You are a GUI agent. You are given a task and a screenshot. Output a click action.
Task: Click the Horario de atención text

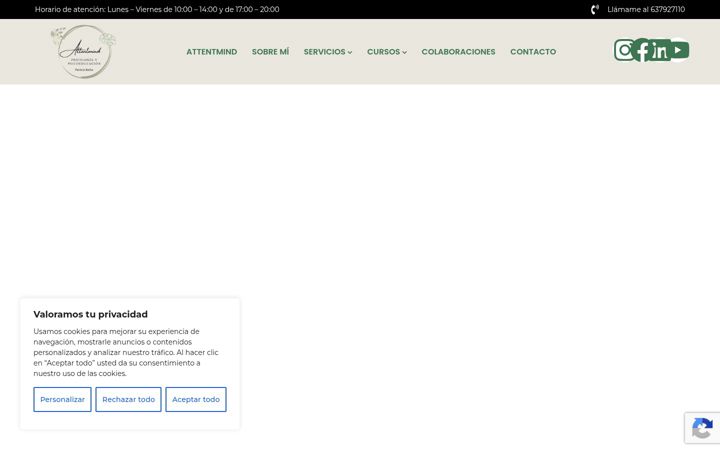(157, 9)
